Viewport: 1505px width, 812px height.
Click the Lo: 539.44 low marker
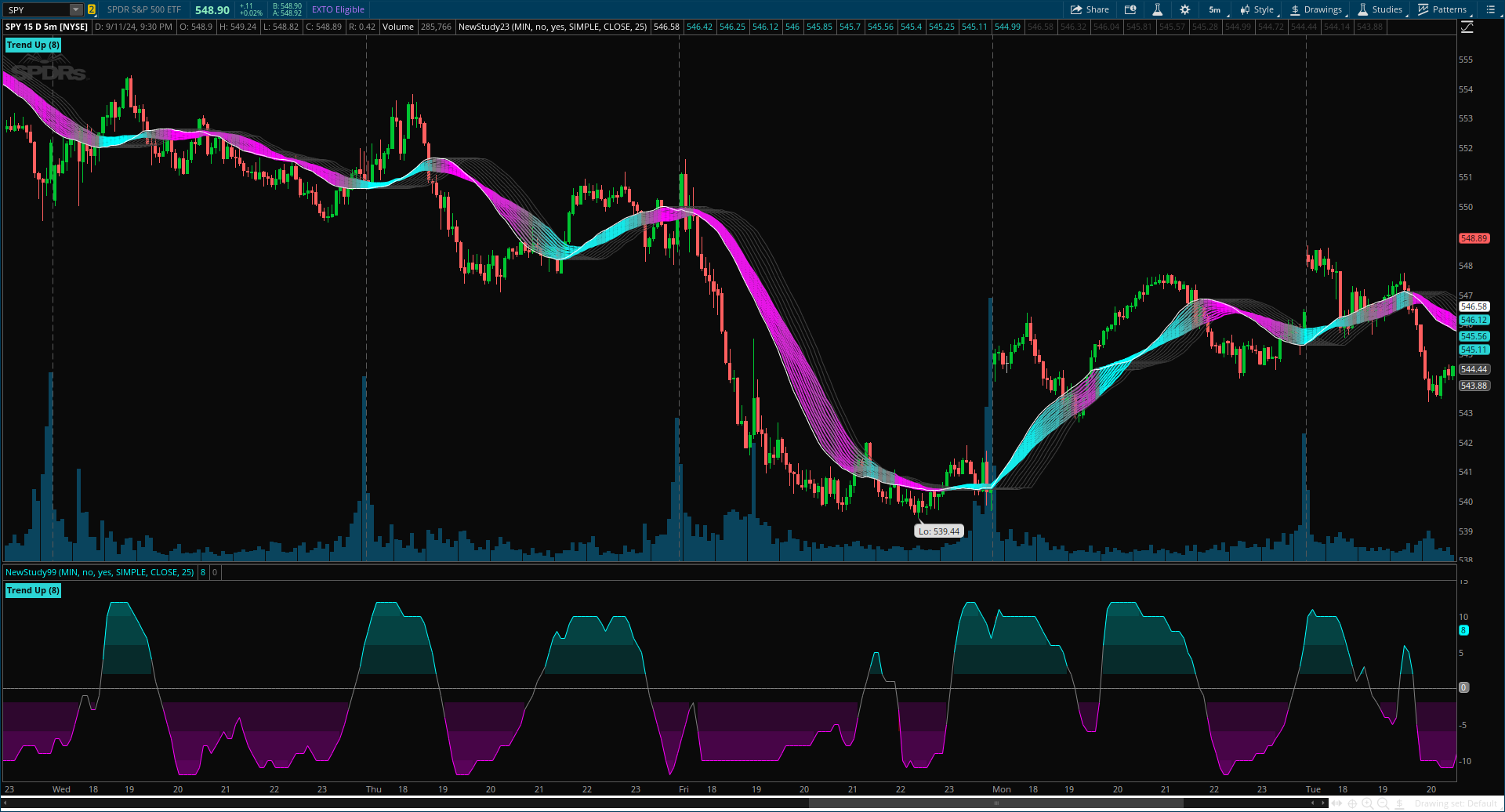(x=938, y=531)
